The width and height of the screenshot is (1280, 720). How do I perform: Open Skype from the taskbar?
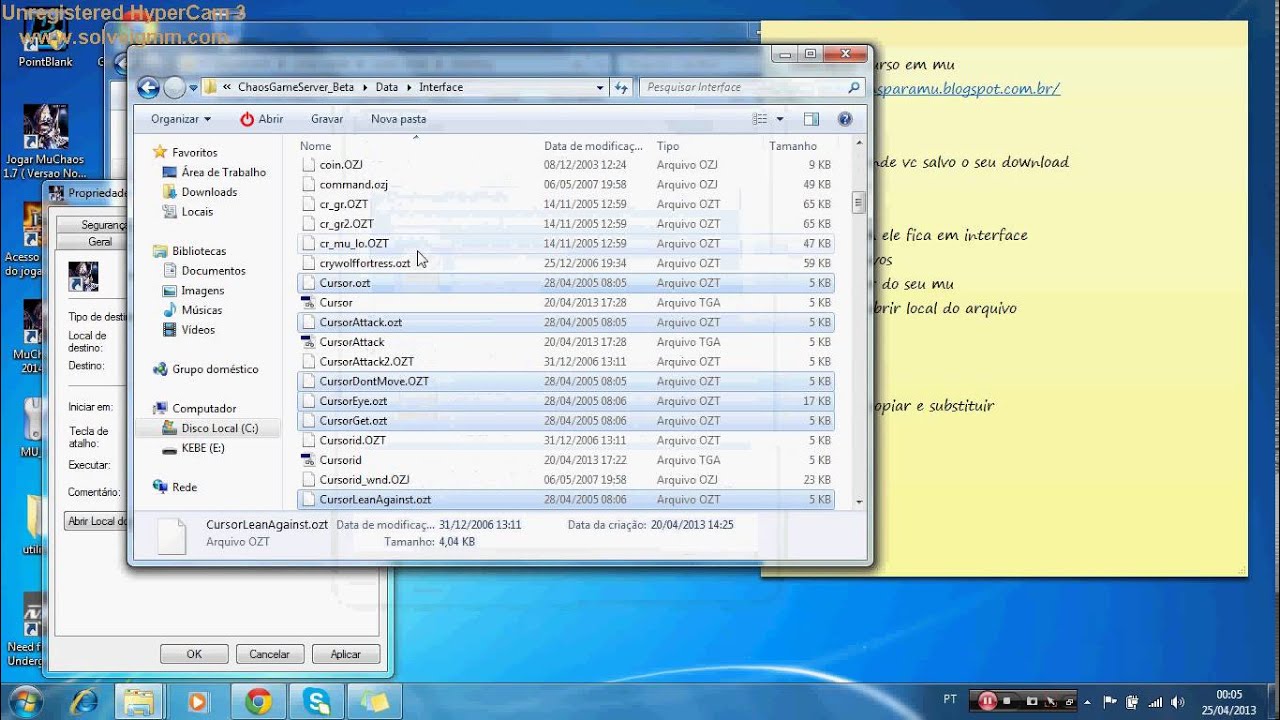(317, 702)
